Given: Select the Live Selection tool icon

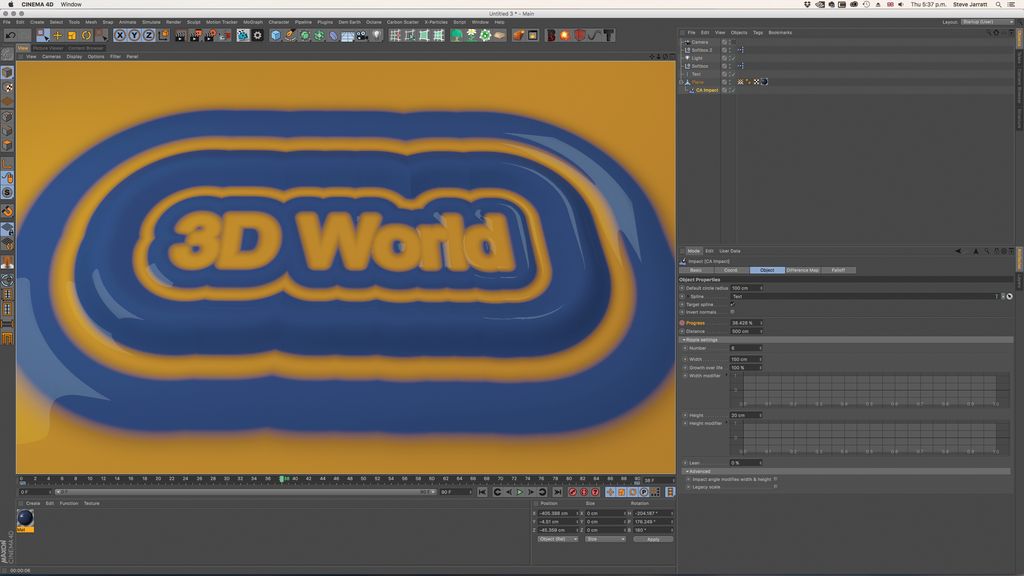Looking at the screenshot, I should (40, 36).
